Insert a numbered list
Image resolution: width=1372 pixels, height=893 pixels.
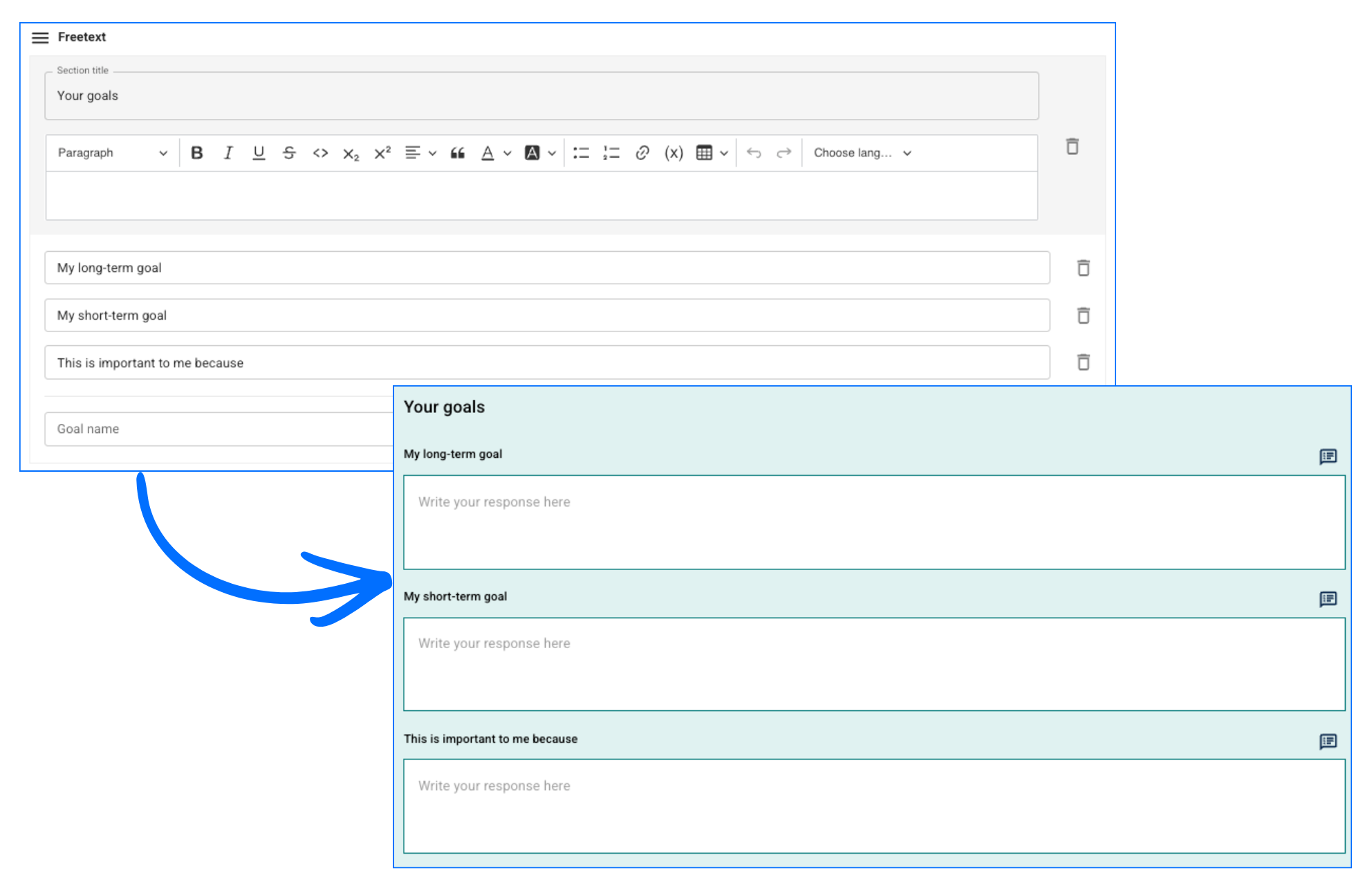pyautogui.click(x=611, y=153)
